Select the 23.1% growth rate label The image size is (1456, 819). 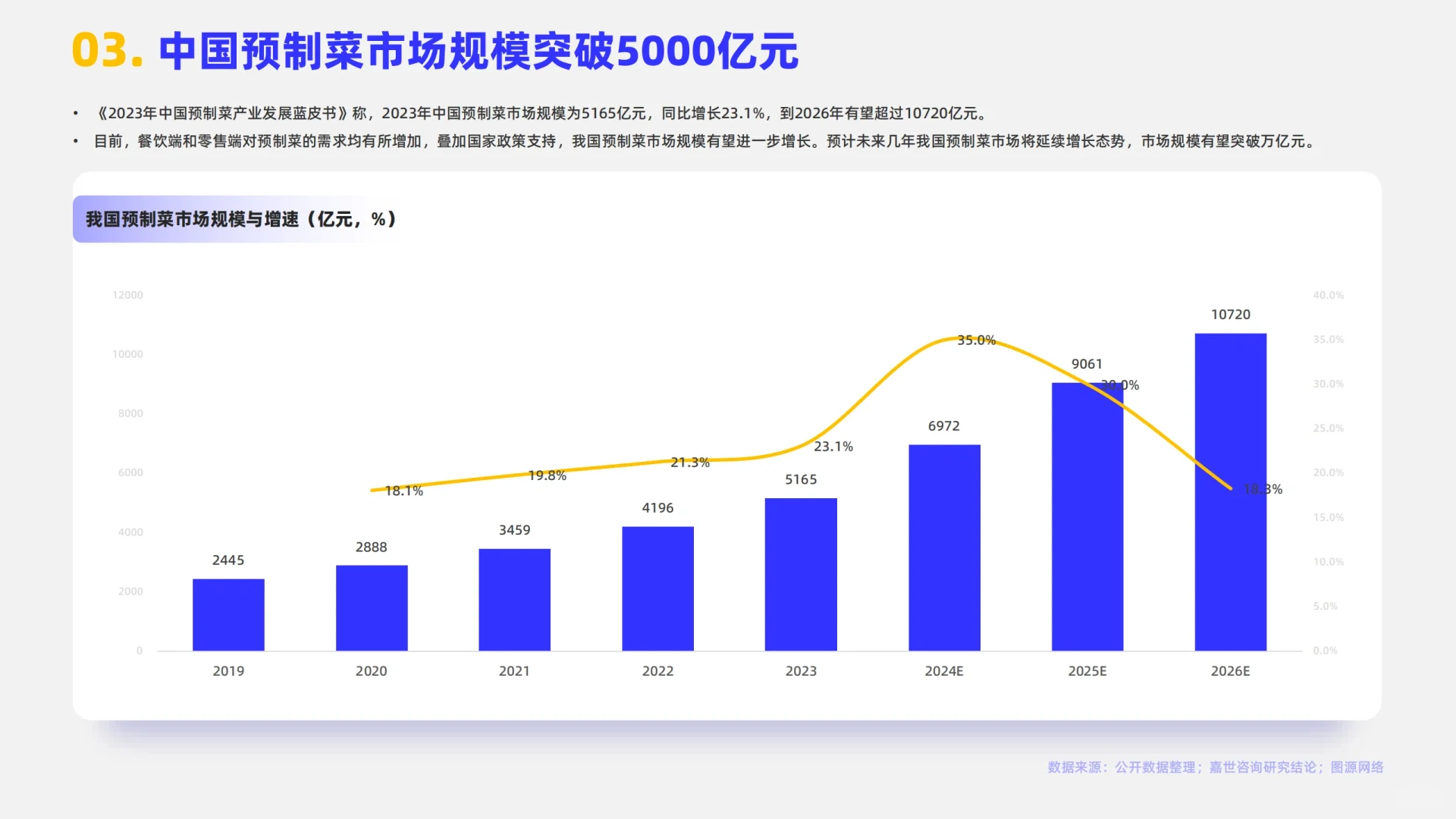833,447
